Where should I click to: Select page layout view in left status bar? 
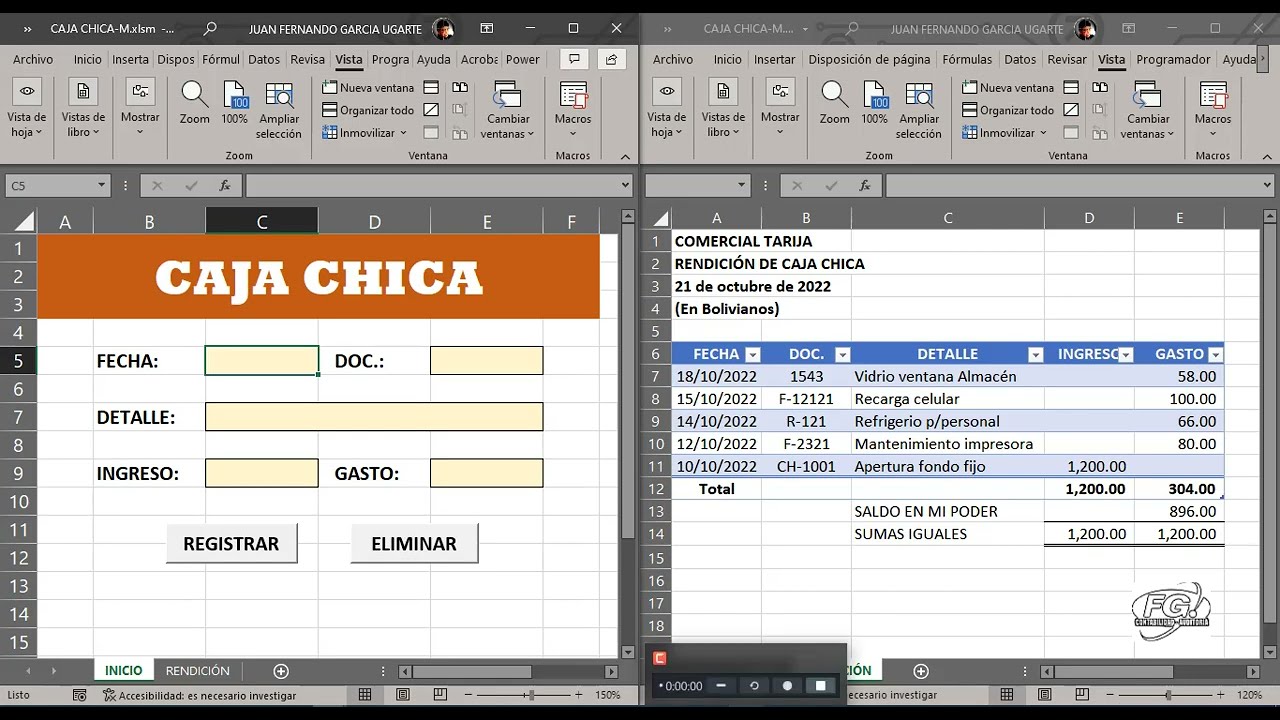click(x=403, y=695)
